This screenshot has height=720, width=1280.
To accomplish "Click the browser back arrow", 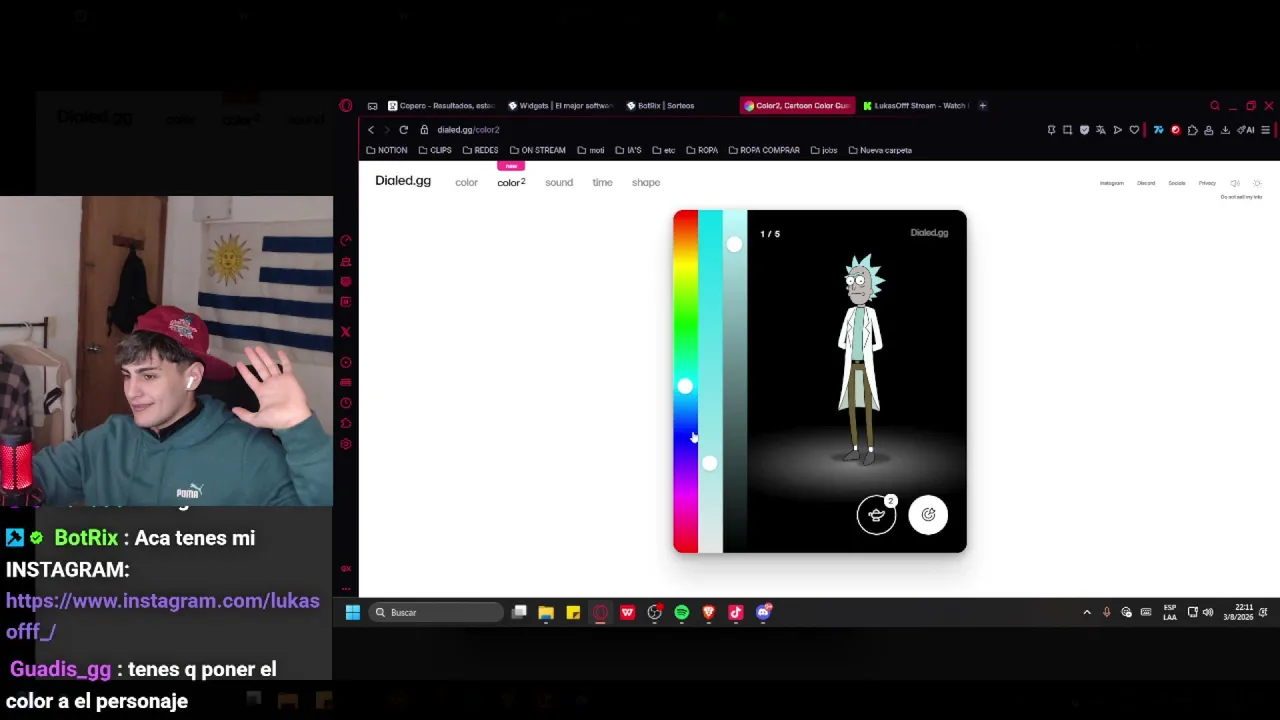I will tap(371, 130).
